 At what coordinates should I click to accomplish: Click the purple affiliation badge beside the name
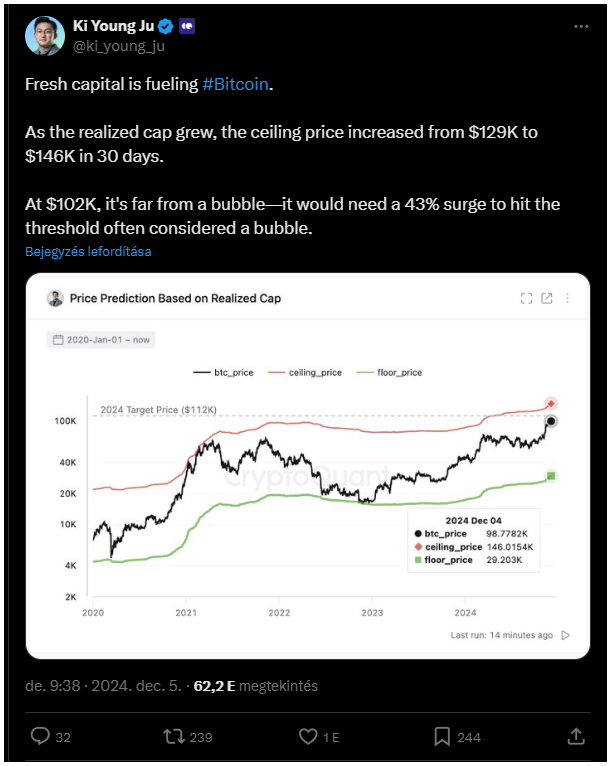pos(187,26)
